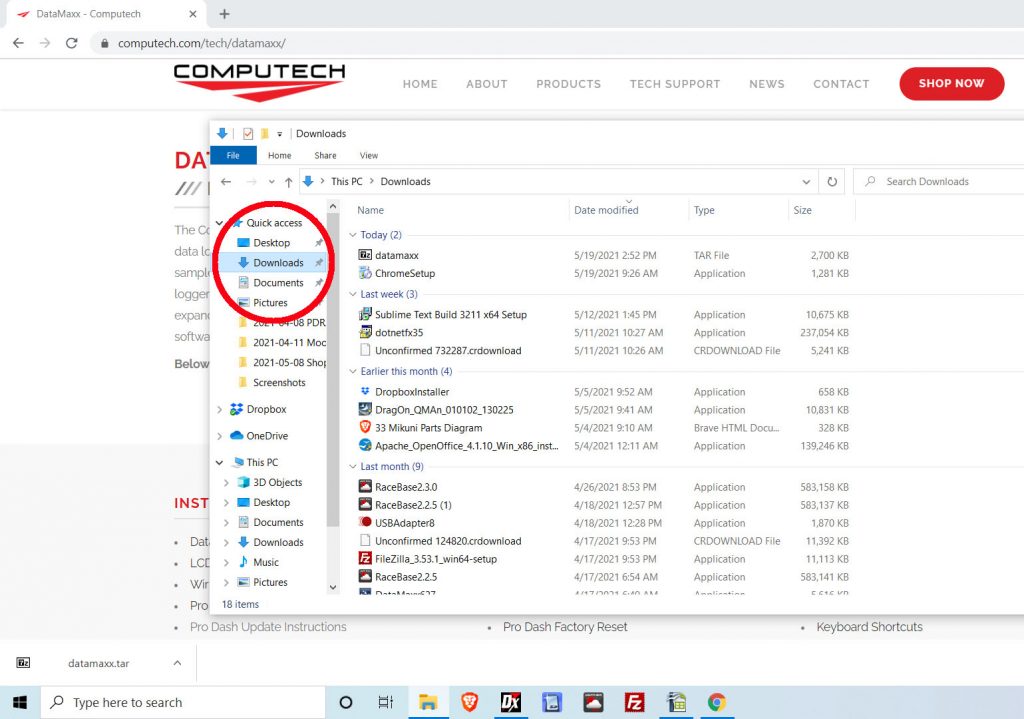Expand 3D Objects under This PC
This screenshot has height=719, width=1024.
(x=226, y=483)
